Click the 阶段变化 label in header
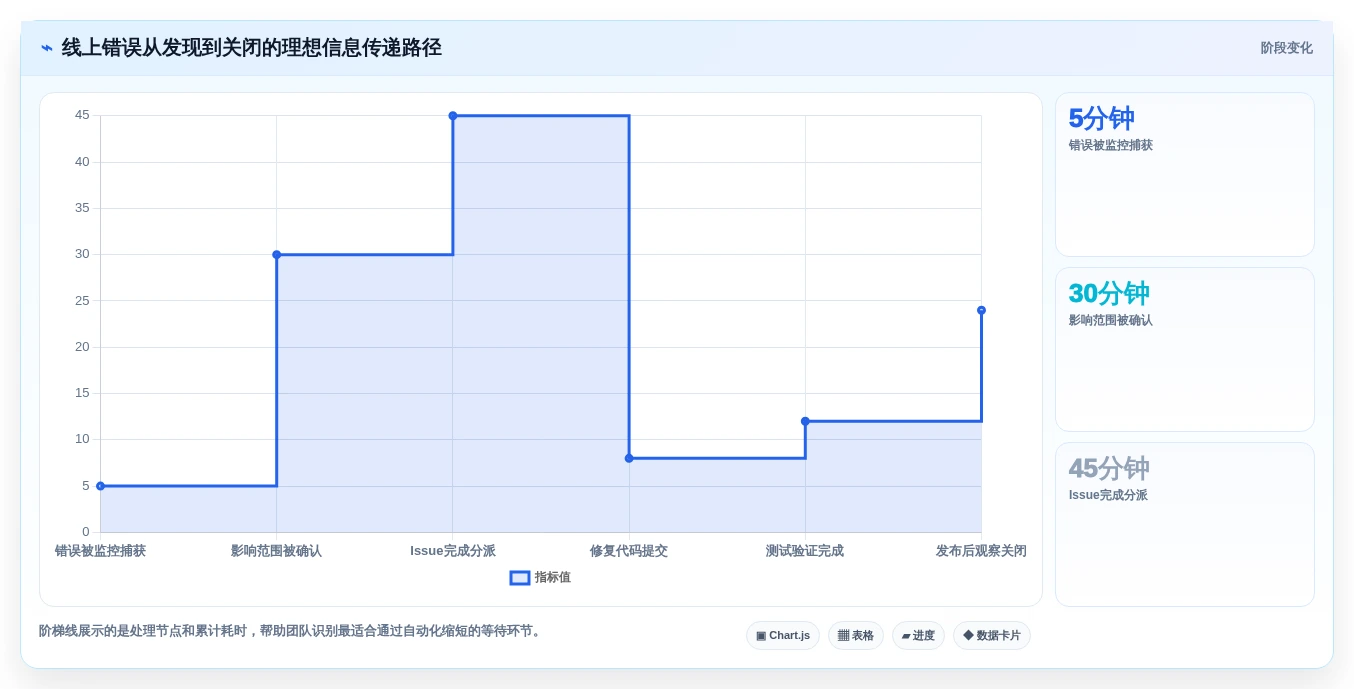This screenshot has width=1354, height=689. (x=1286, y=48)
